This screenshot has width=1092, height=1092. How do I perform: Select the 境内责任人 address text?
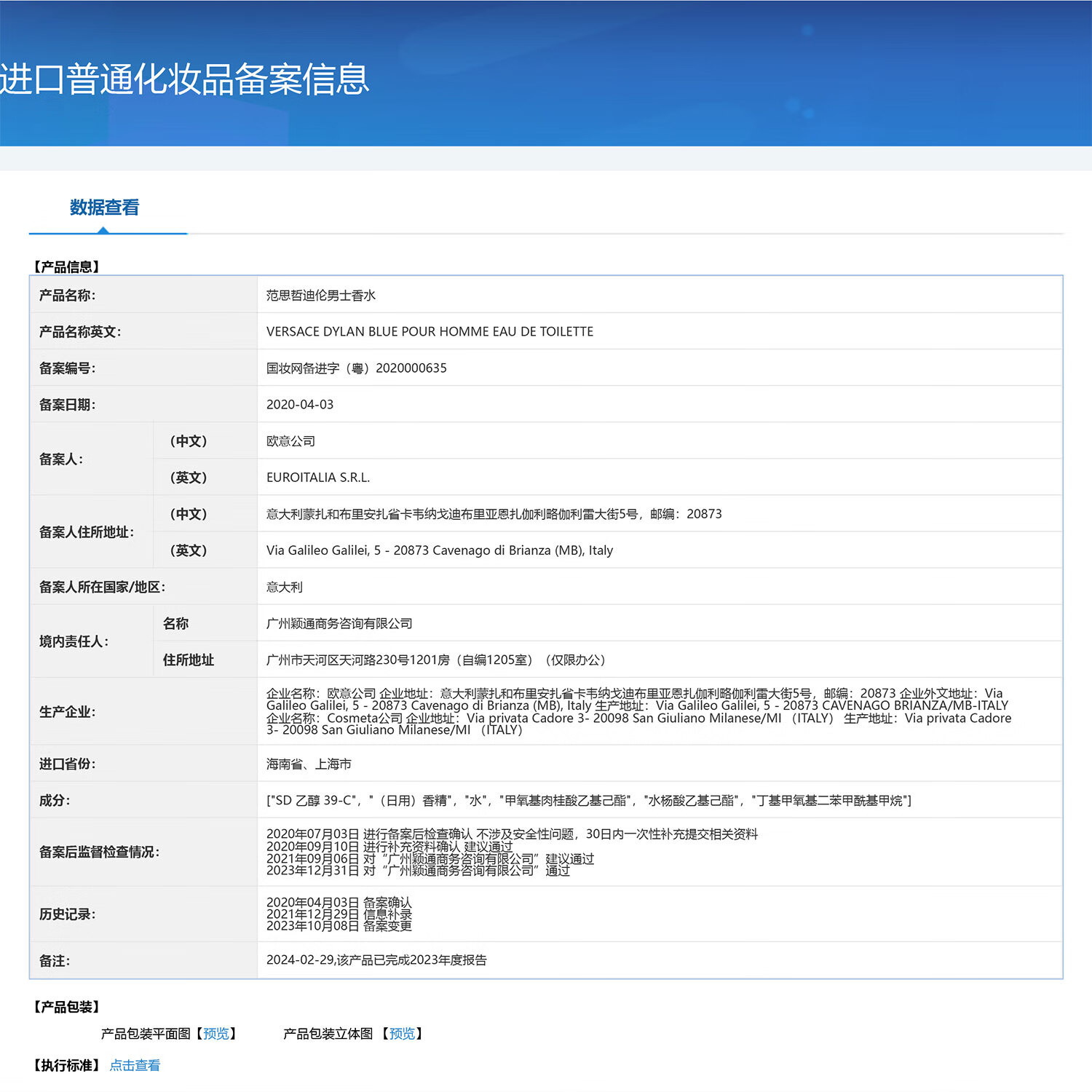(437, 660)
